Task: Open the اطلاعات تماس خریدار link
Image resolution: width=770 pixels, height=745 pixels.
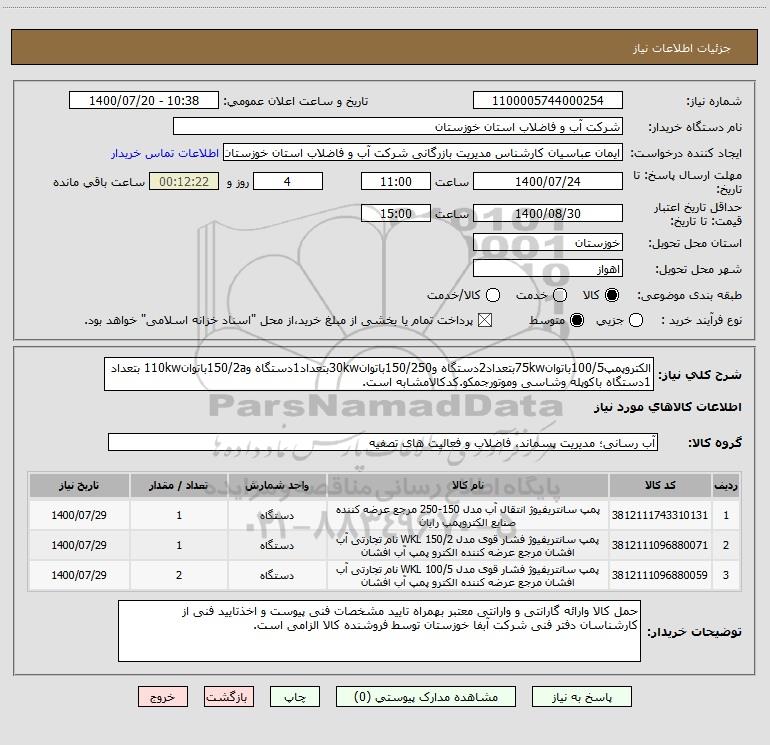Action: pos(165,153)
